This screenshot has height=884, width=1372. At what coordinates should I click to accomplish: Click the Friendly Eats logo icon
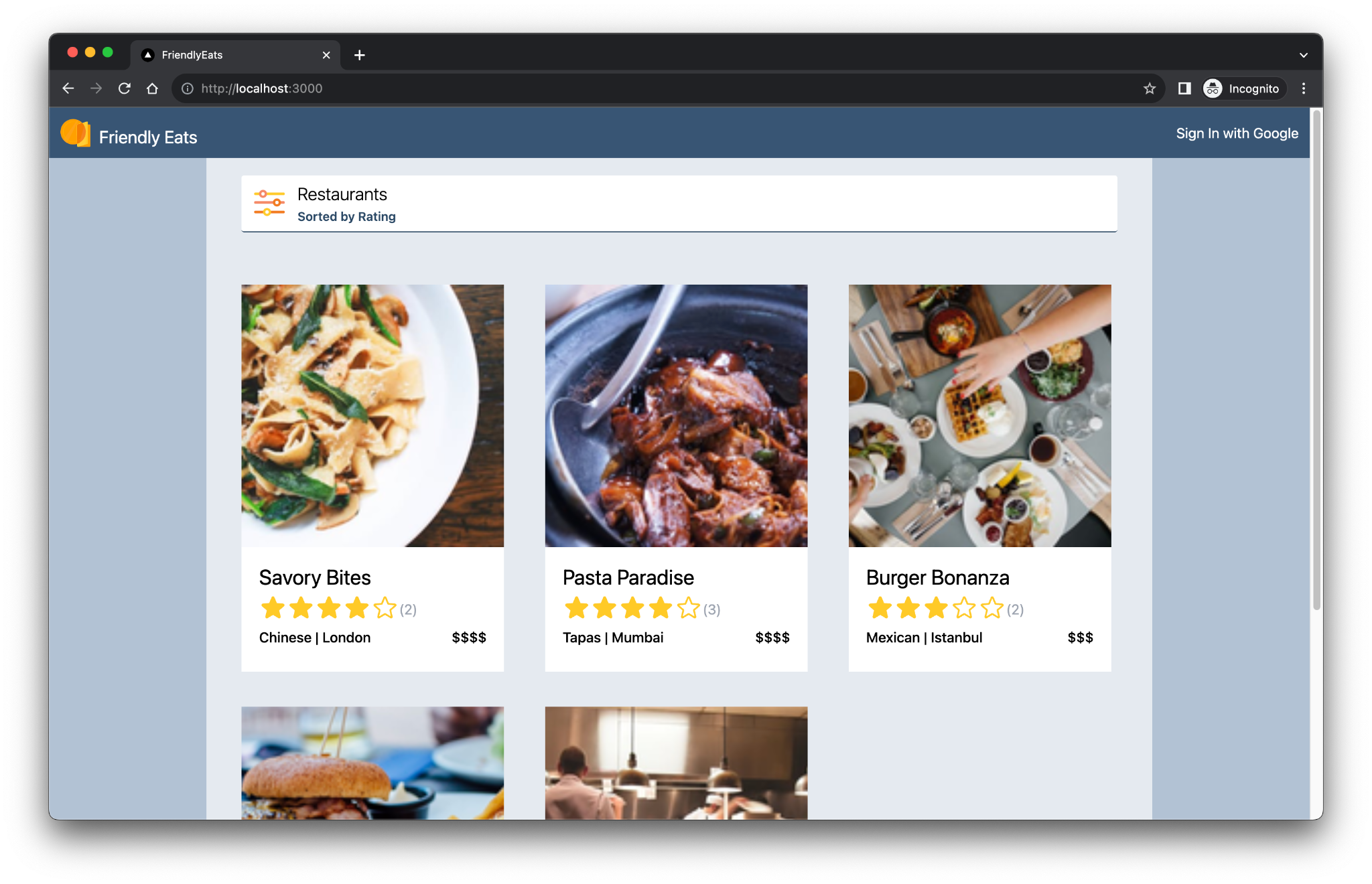(x=77, y=135)
